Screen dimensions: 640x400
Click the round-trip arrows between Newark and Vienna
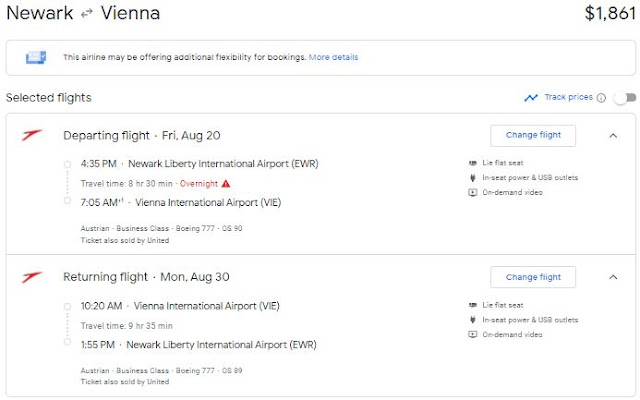click(x=85, y=15)
